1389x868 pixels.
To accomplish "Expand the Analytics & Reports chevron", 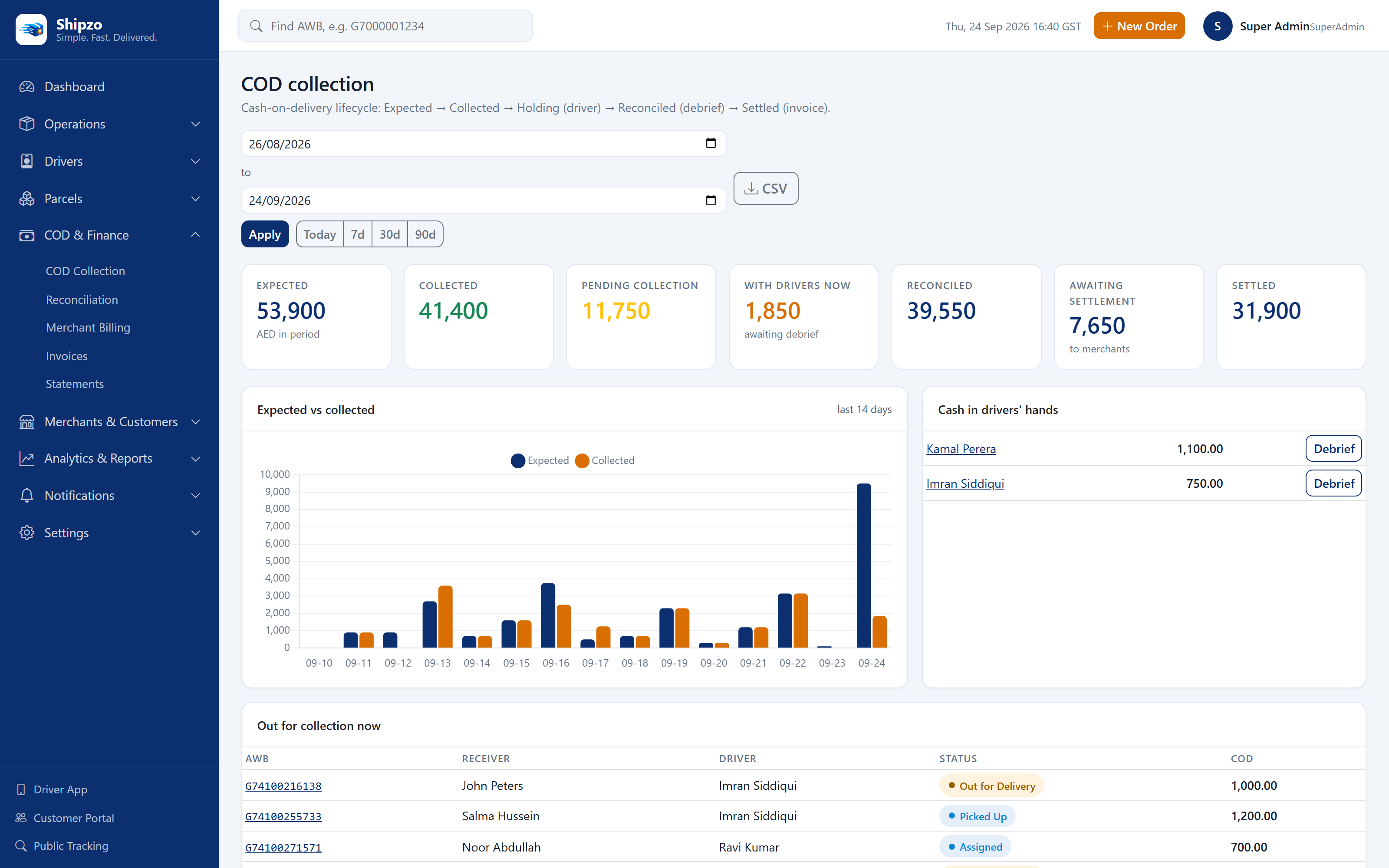I will point(195,459).
